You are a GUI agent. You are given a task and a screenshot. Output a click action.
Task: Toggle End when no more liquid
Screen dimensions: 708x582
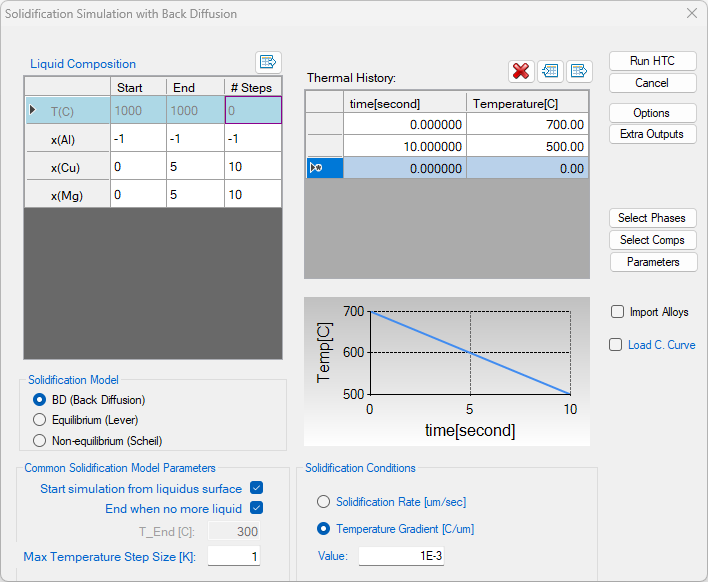click(x=256, y=508)
